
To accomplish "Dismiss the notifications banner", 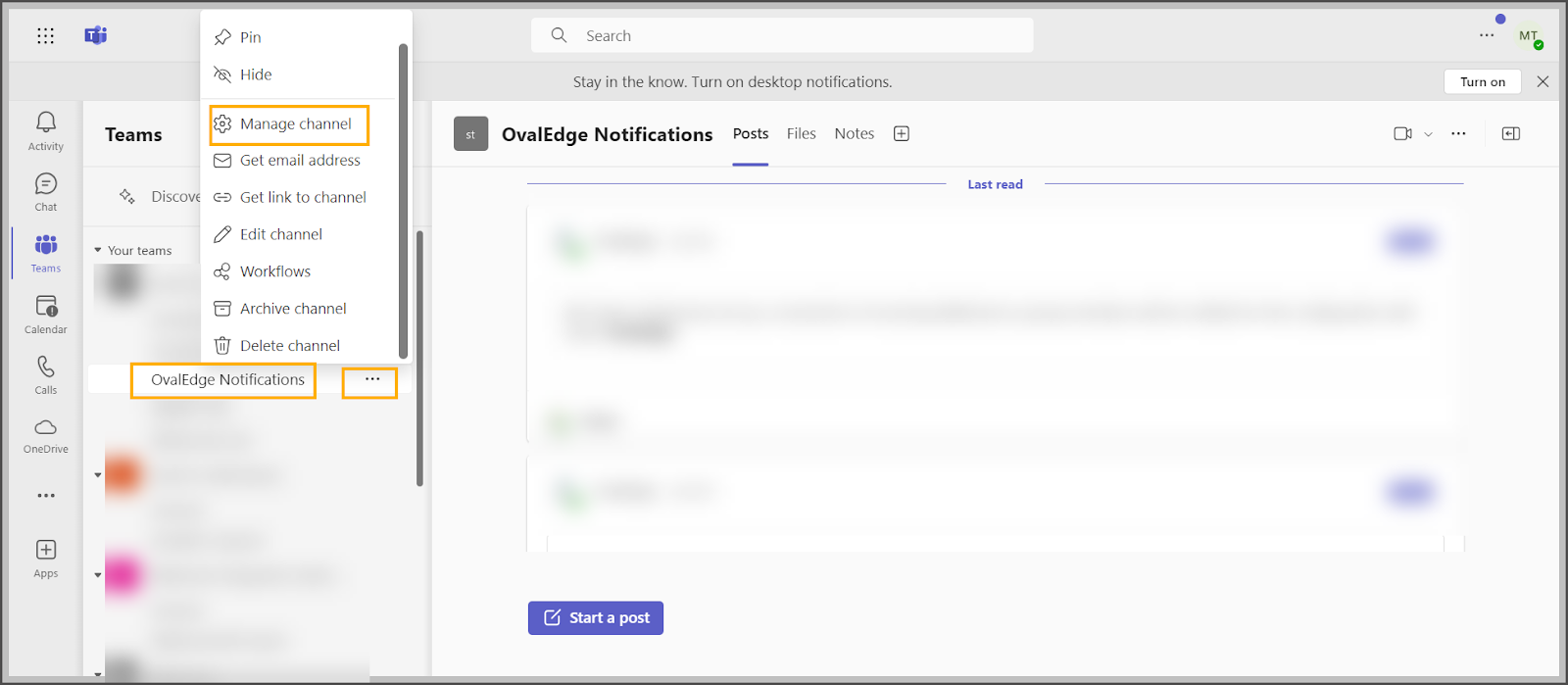I will [x=1543, y=82].
